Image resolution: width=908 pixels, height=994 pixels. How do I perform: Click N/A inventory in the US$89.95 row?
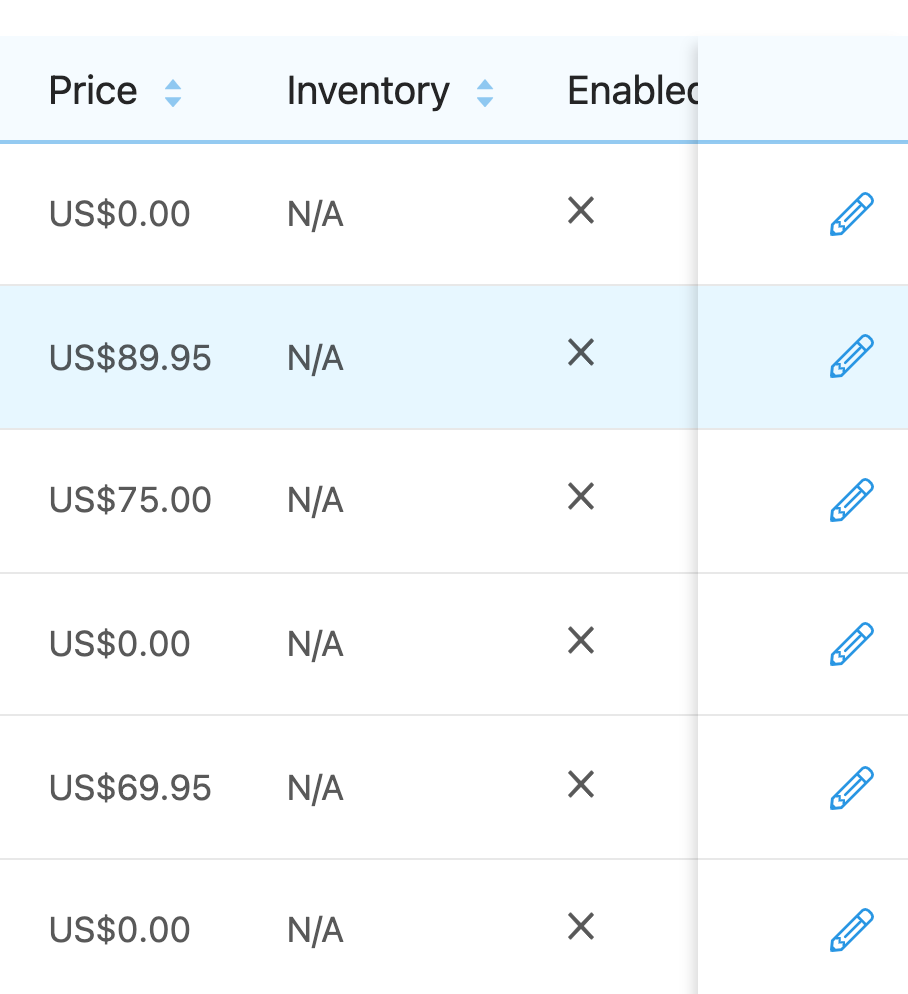coord(315,358)
